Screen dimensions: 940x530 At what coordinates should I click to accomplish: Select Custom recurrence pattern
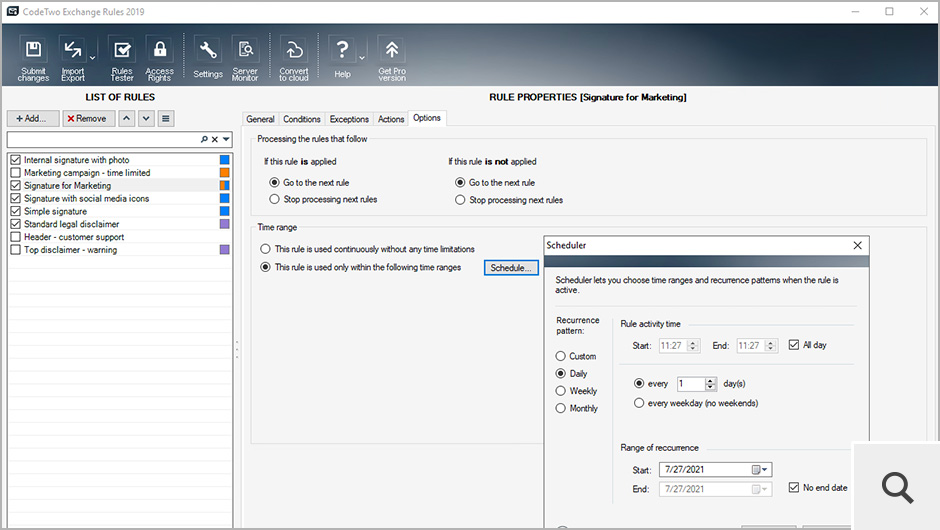(x=561, y=356)
